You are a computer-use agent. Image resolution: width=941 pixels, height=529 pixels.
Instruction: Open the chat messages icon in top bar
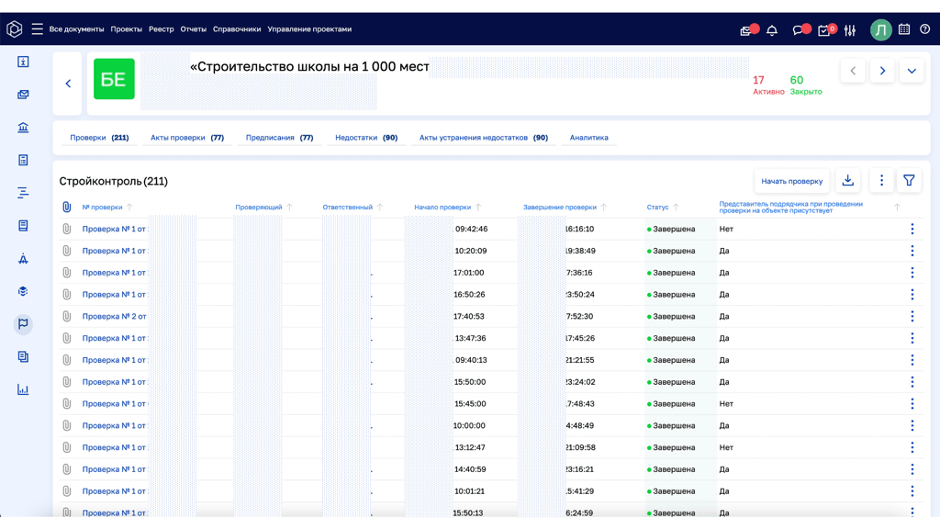point(798,30)
